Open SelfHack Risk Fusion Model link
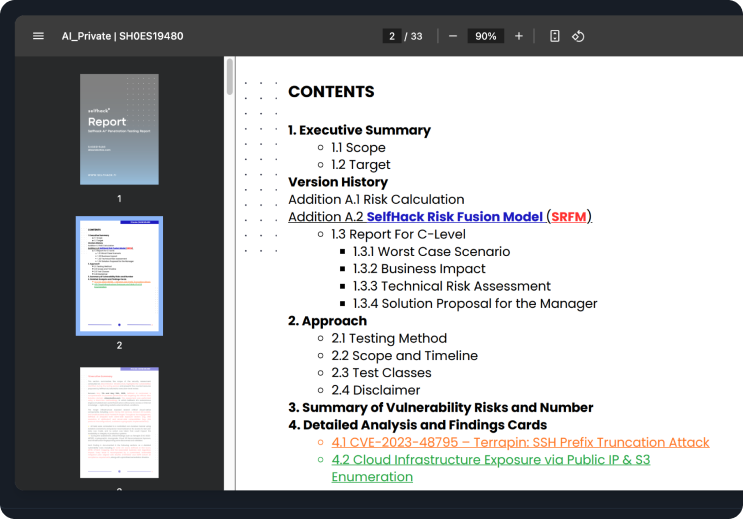 point(454,217)
